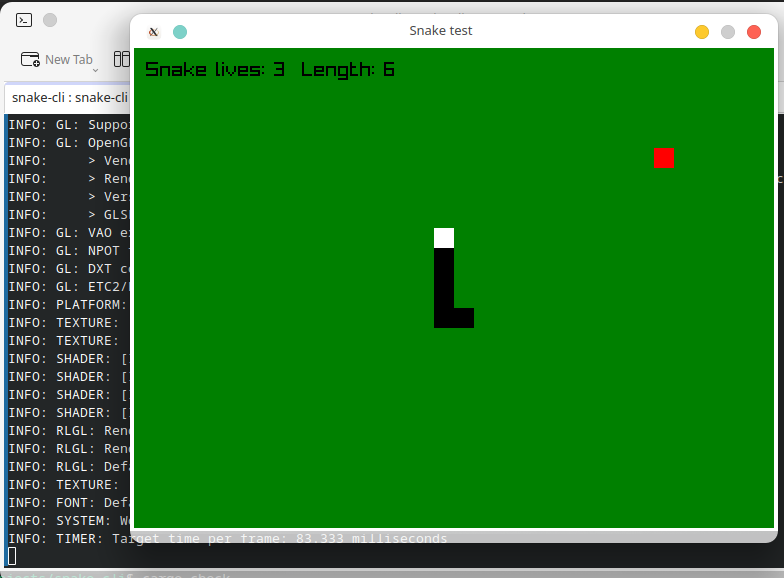Image resolution: width=784 pixels, height=578 pixels.
Task: Select the snake-cli tab in the terminal
Action: click(x=70, y=98)
